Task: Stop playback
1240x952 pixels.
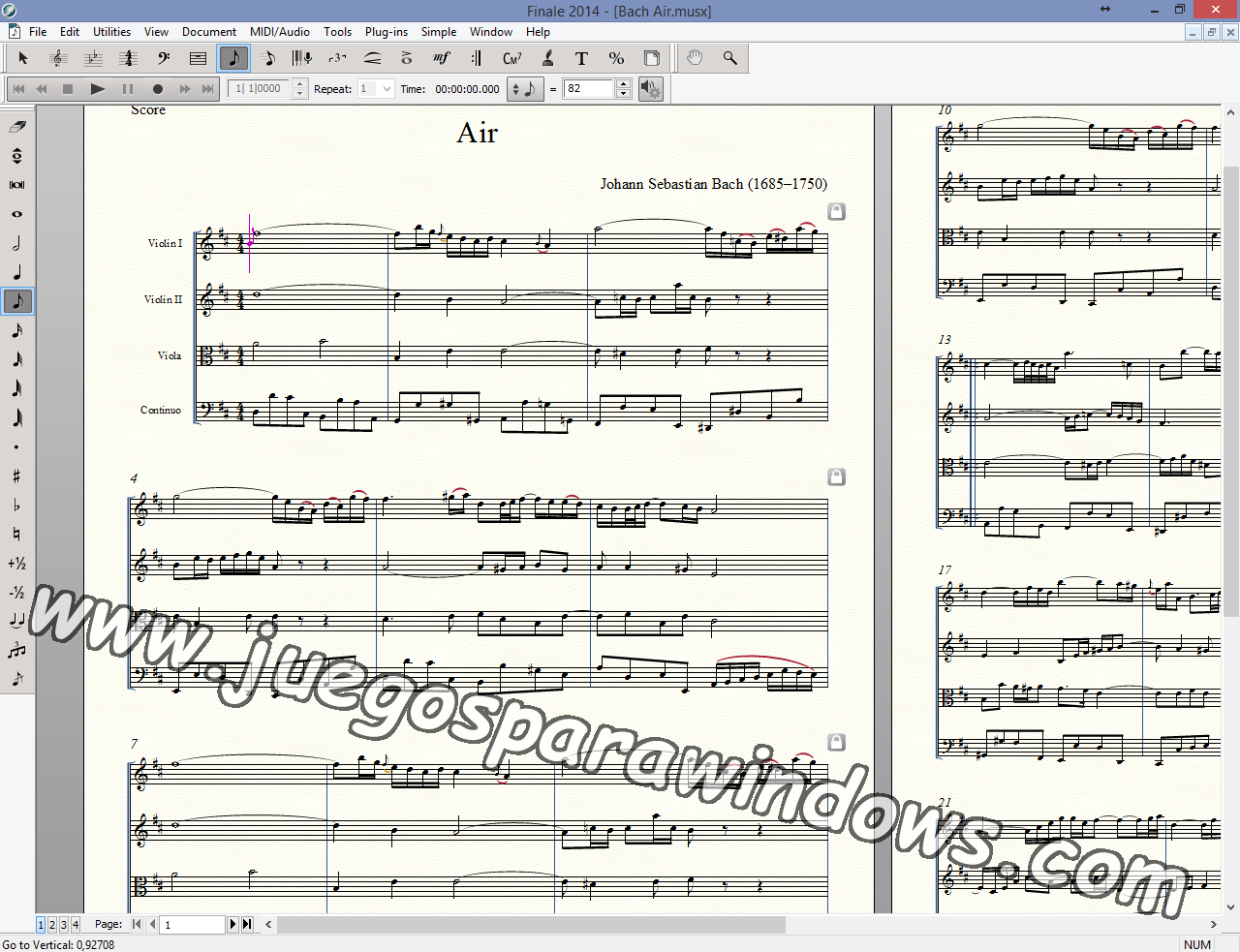Action: (x=68, y=89)
